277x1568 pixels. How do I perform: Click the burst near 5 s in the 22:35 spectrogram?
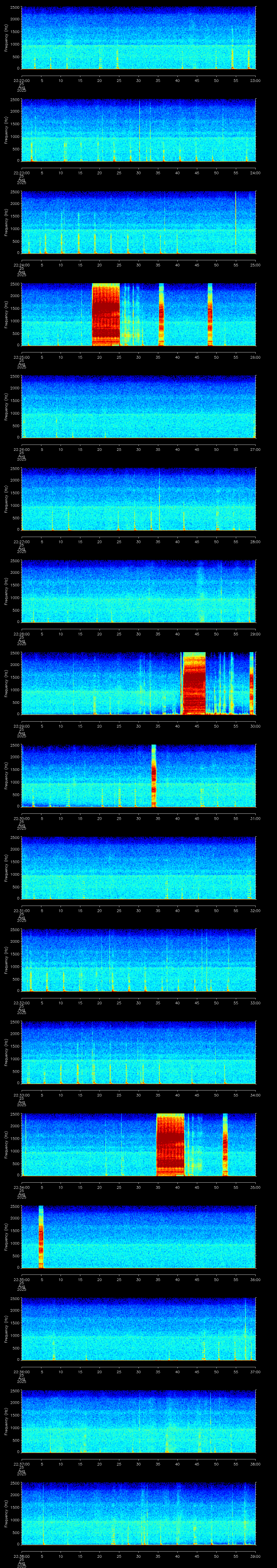[x=41, y=1237]
